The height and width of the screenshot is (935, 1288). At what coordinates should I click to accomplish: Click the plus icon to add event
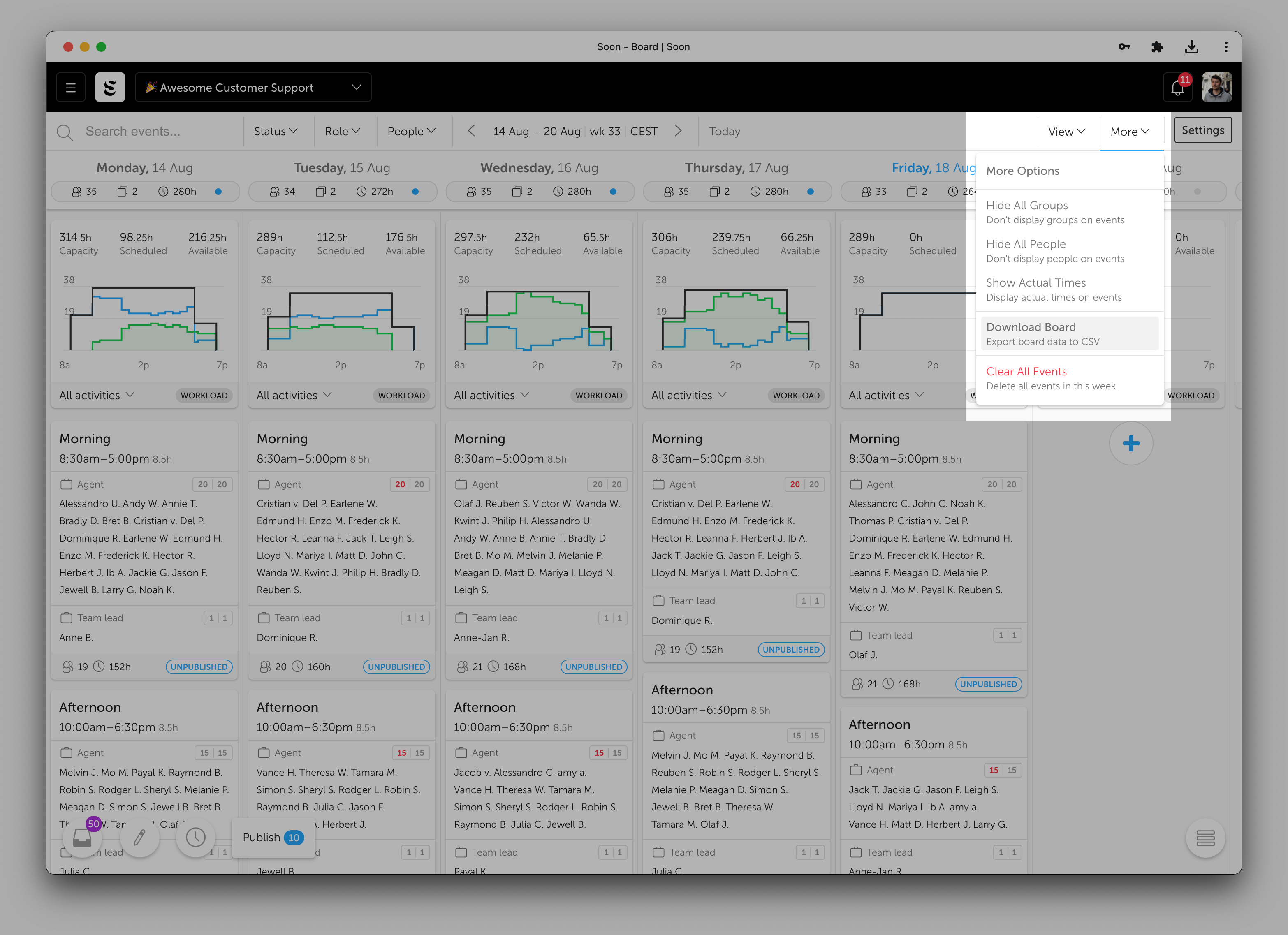coord(1130,443)
